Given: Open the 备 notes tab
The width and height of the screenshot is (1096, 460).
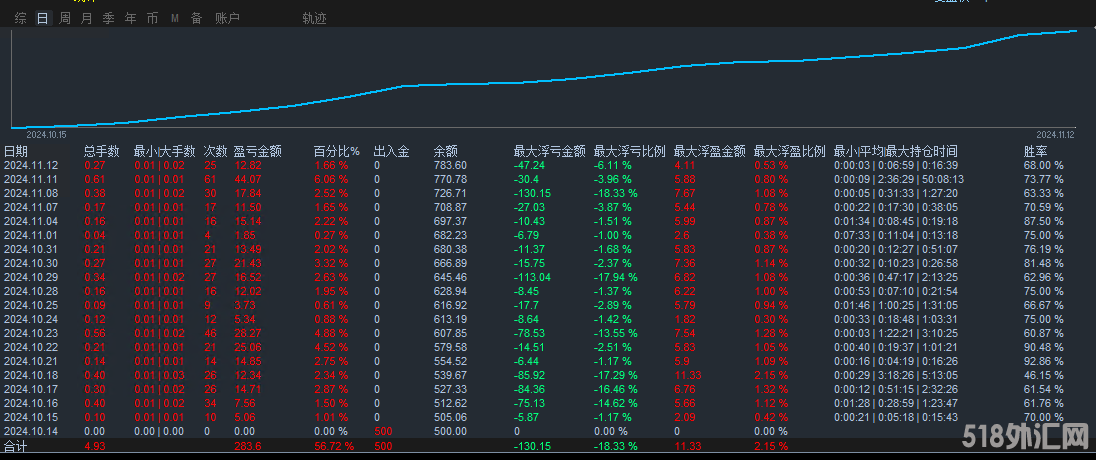Looking at the screenshot, I should 196,18.
